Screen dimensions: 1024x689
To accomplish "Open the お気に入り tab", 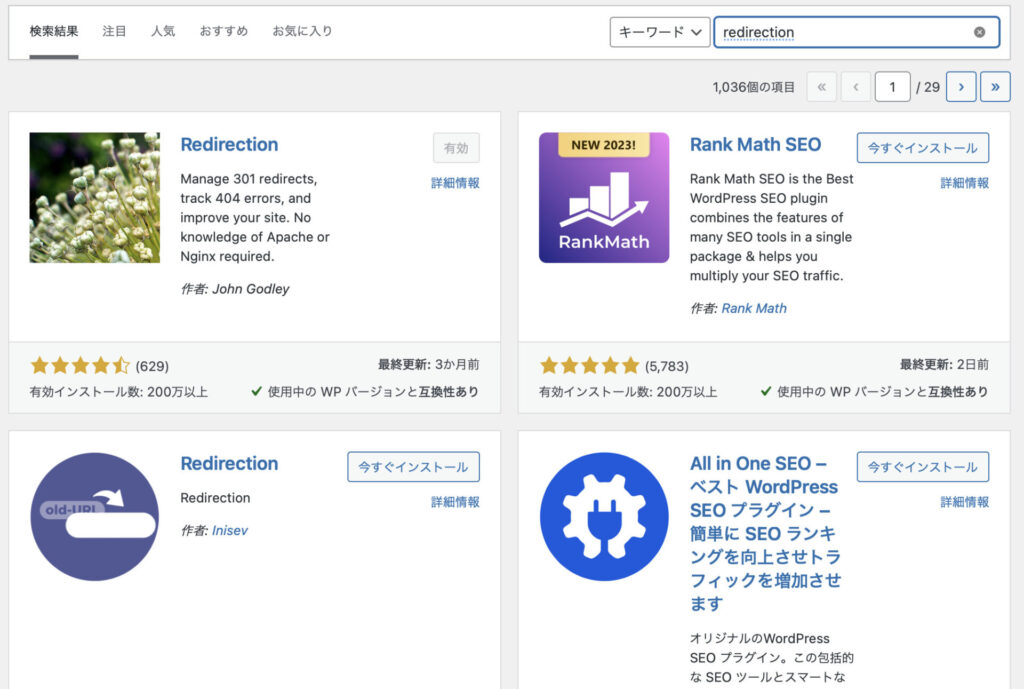I will (x=302, y=31).
